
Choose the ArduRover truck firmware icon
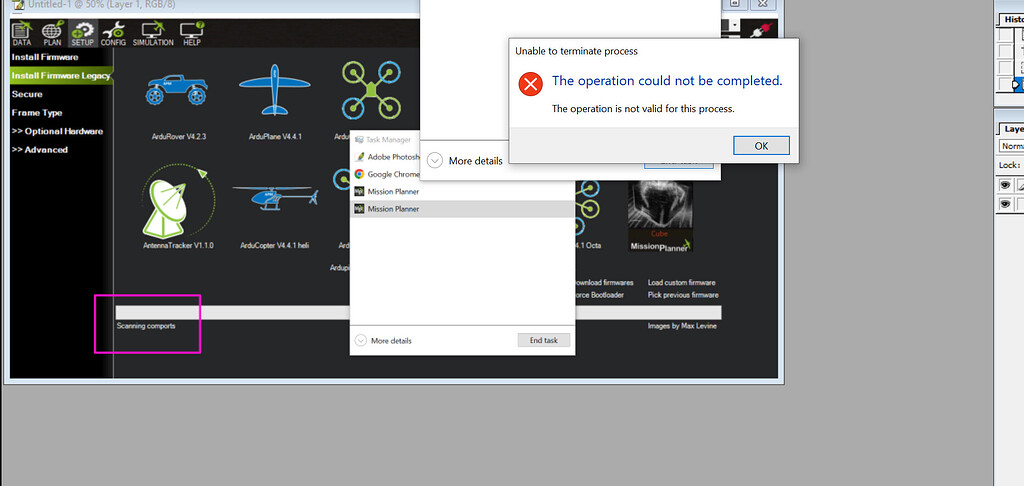(x=176, y=89)
